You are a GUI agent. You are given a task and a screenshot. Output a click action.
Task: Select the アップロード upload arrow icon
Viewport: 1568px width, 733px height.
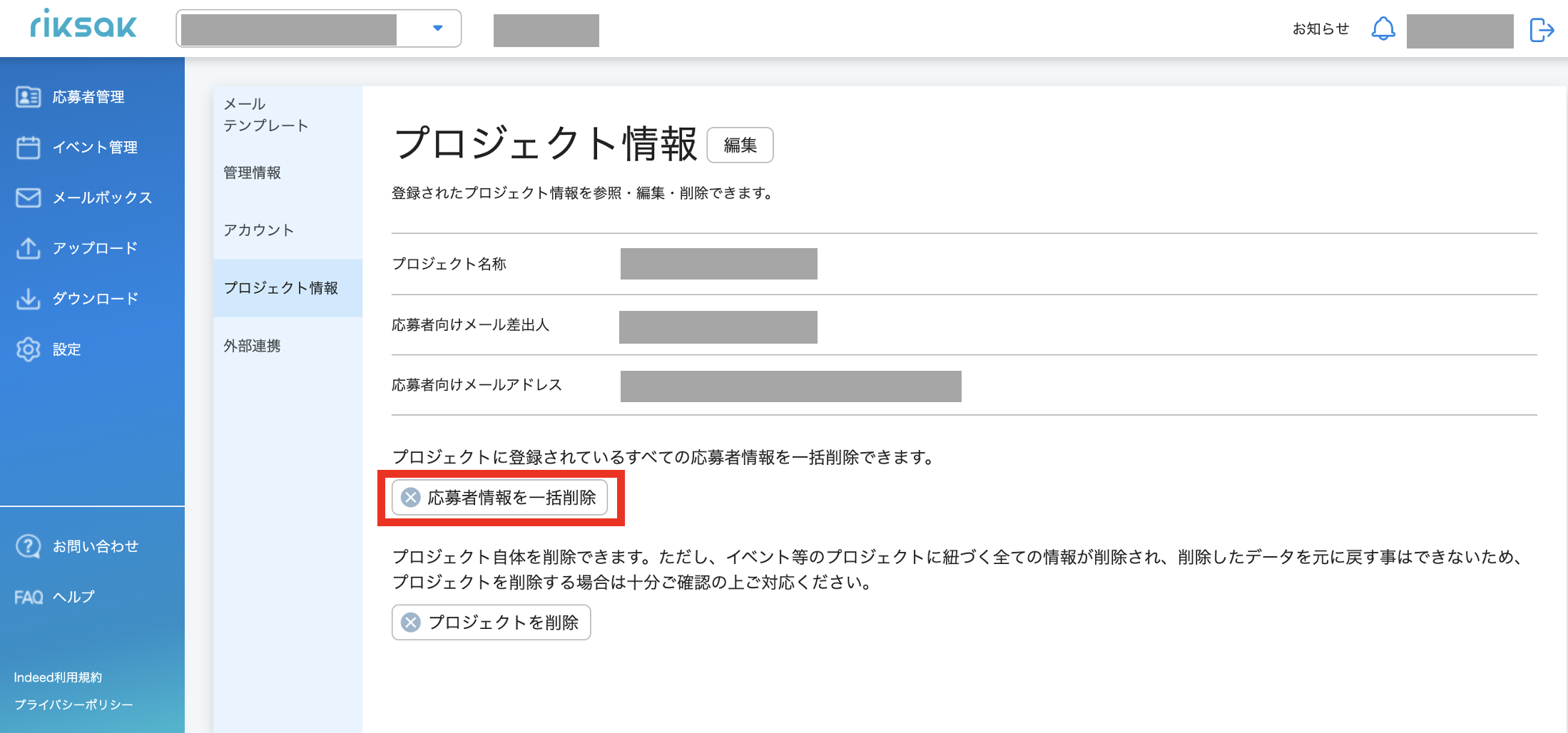pos(28,248)
